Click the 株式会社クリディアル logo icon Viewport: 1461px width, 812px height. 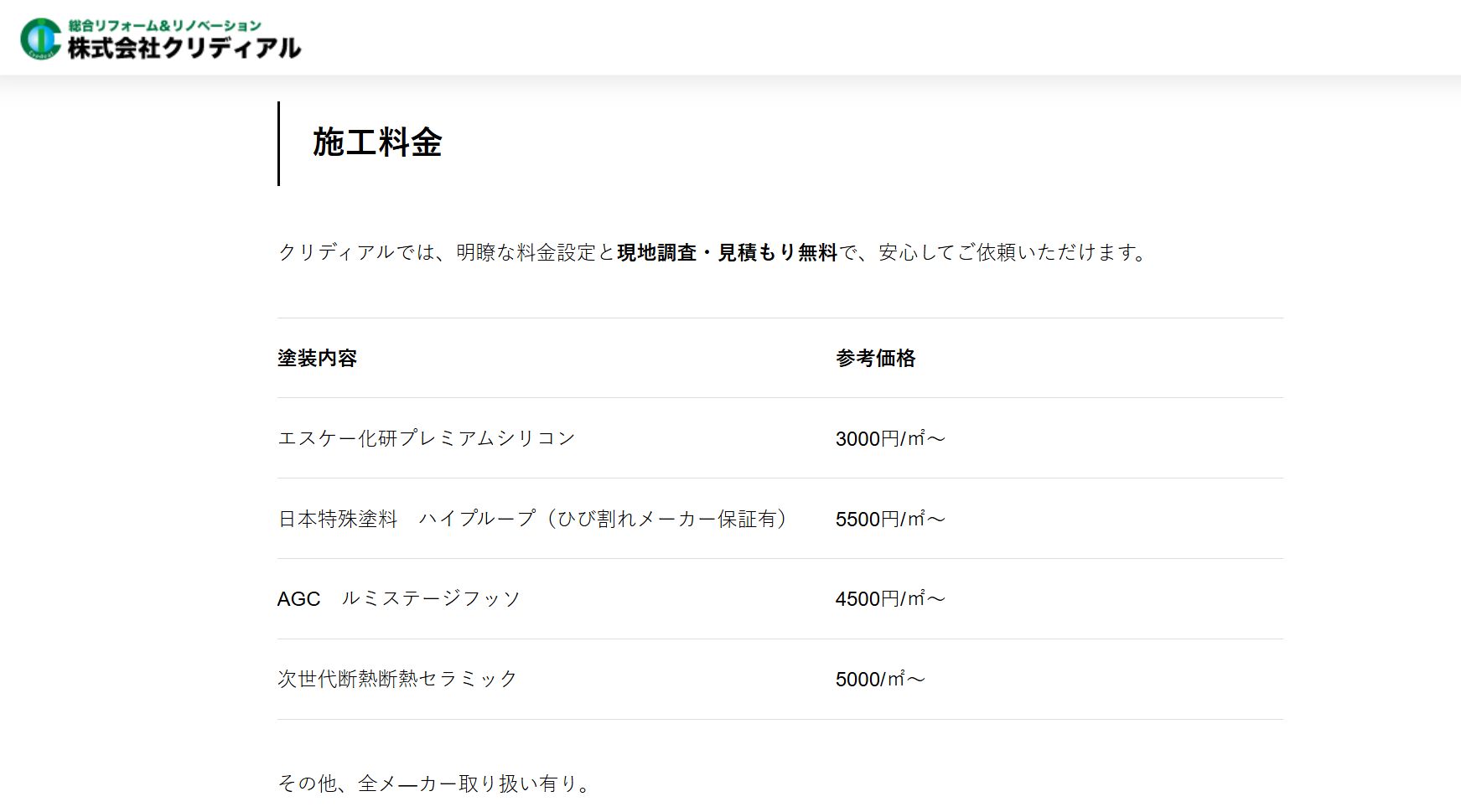point(41,39)
